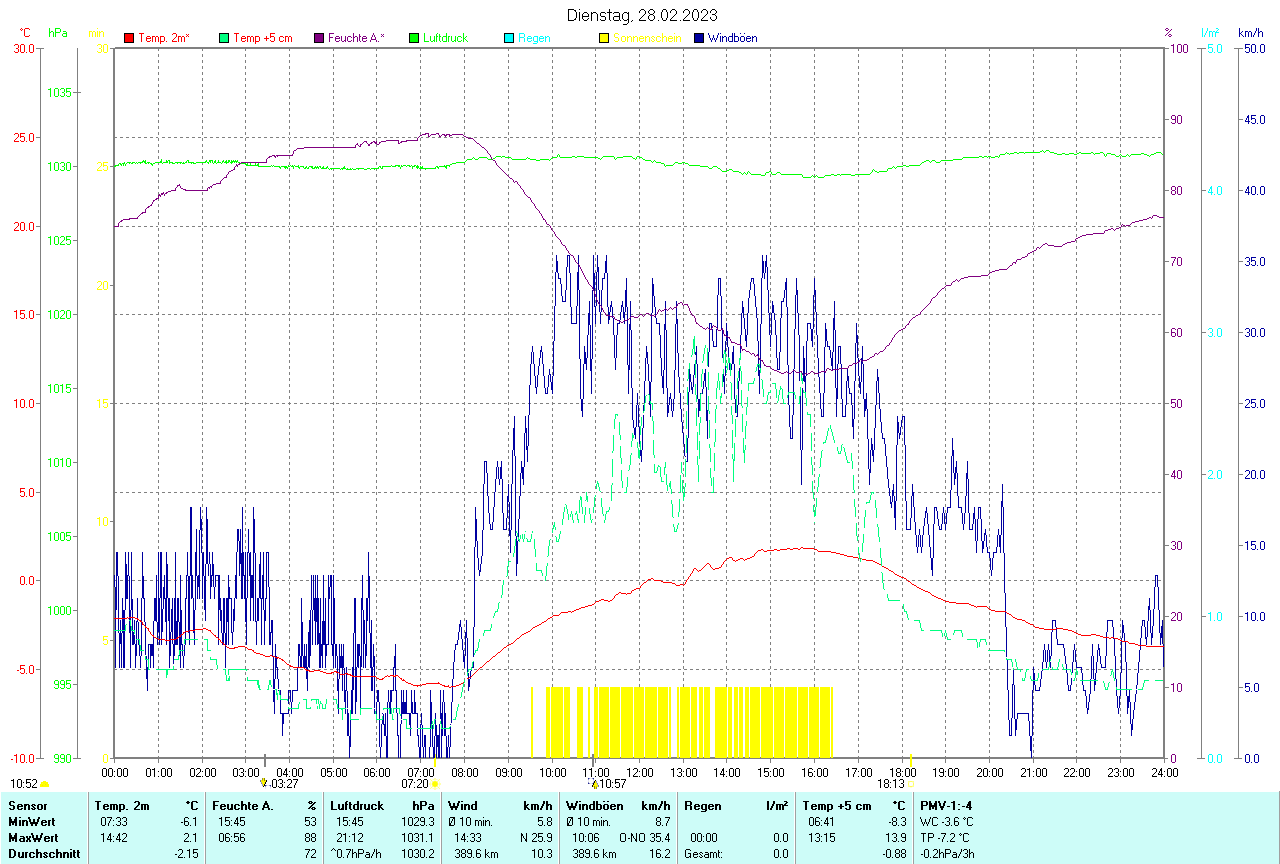Image resolution: width=1280 pixels, height=864 pixels.
Task: Click the 00:00 time axis label
Action: (115, 772)
